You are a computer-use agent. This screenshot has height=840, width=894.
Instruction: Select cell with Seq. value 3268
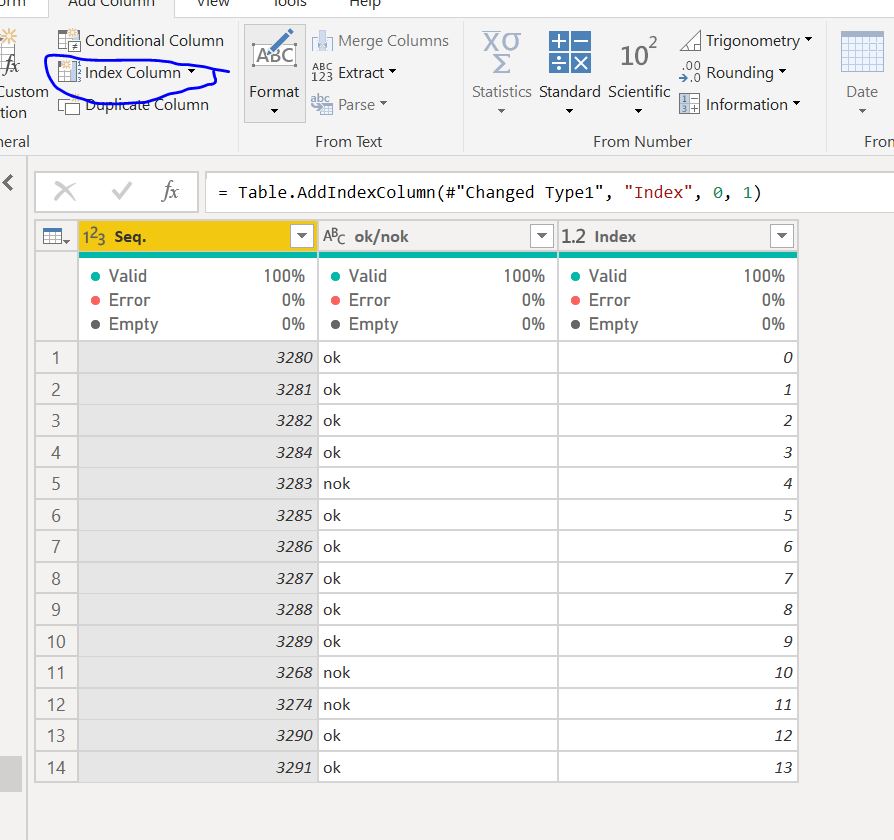(x=197, y=673)
